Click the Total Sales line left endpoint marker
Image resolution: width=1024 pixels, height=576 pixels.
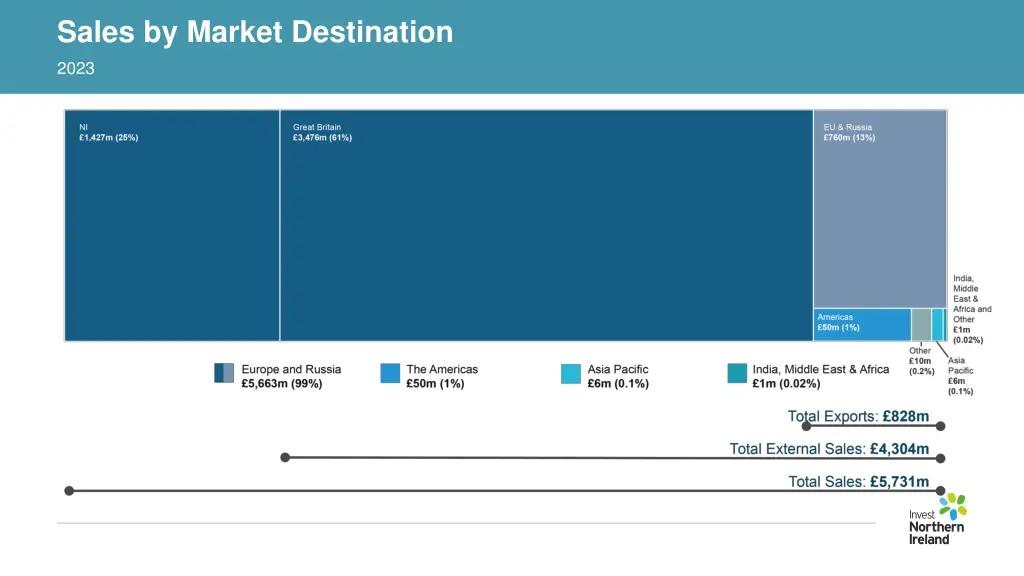click(68, 490)
